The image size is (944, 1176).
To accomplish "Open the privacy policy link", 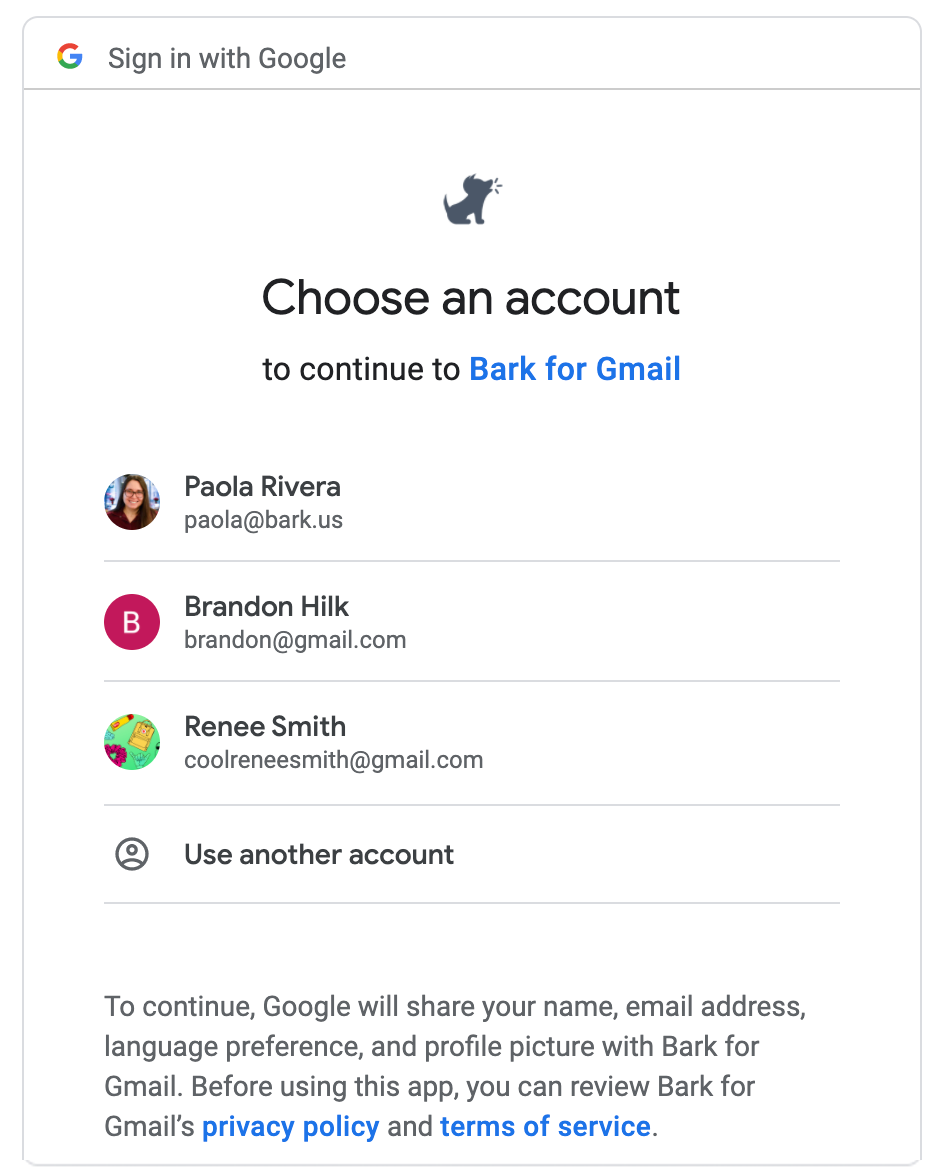I will (291, 1126).
